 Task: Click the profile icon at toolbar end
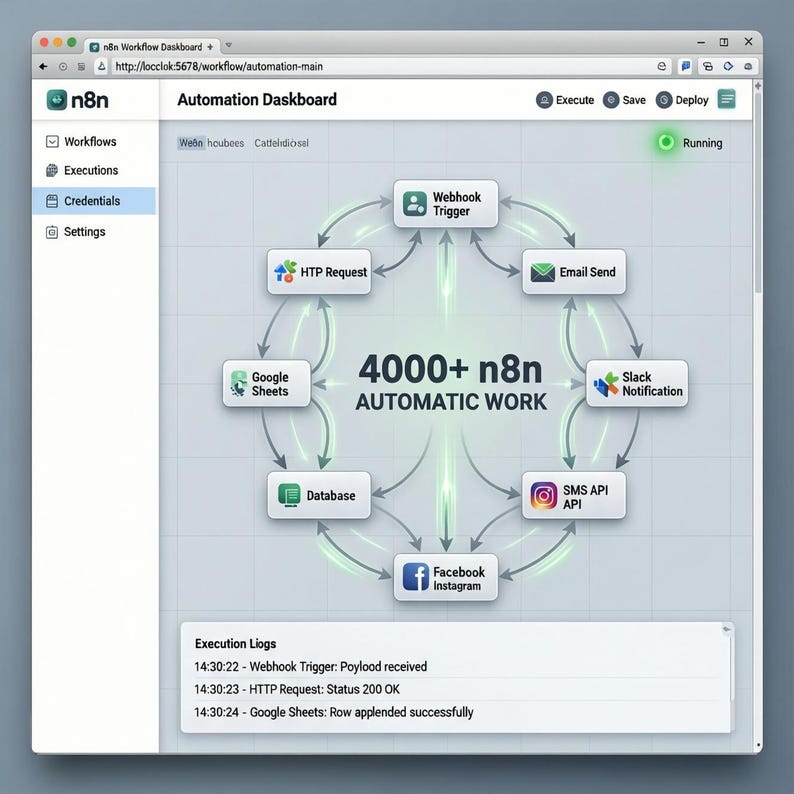pyautogui.click(x=748, y=66)
